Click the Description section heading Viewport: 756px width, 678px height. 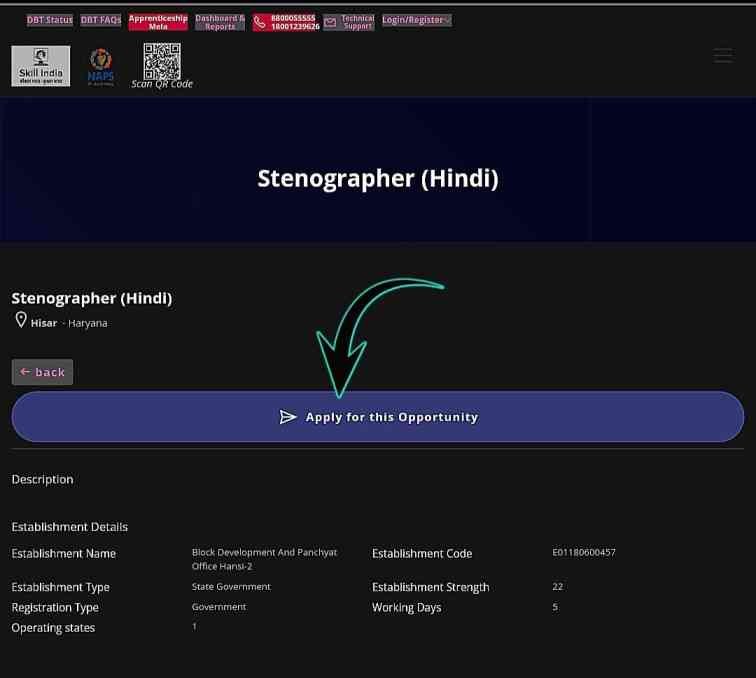42,480
